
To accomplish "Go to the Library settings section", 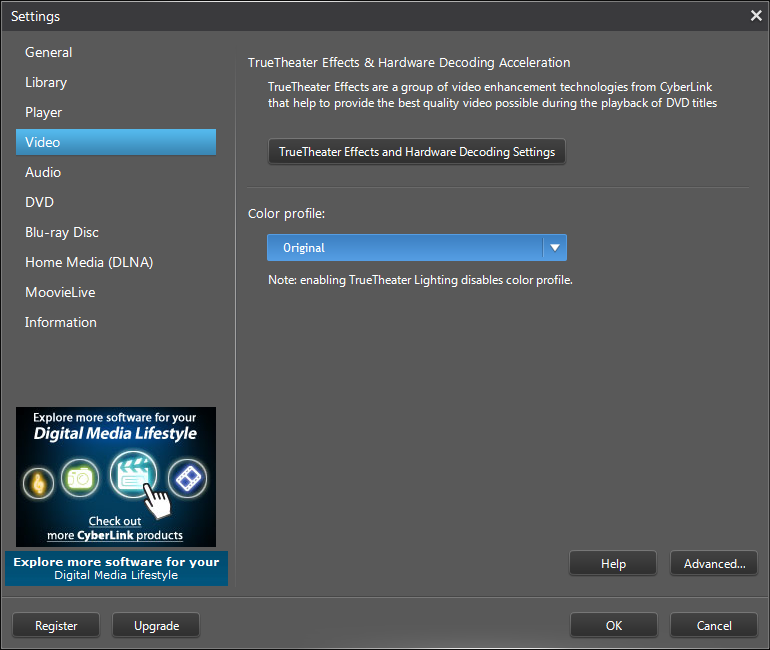I will coord(46,82).
